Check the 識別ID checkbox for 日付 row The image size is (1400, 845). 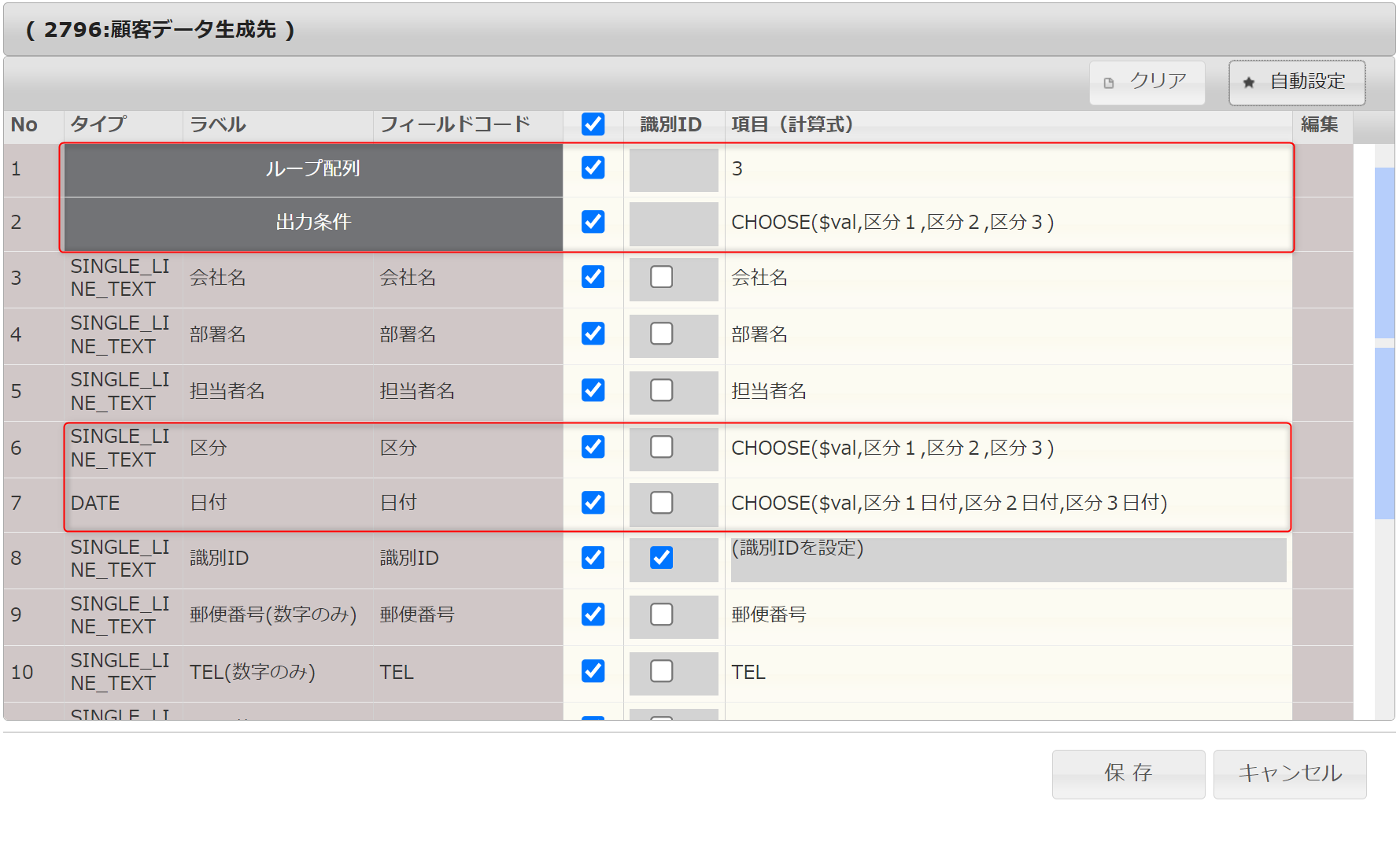662,502
